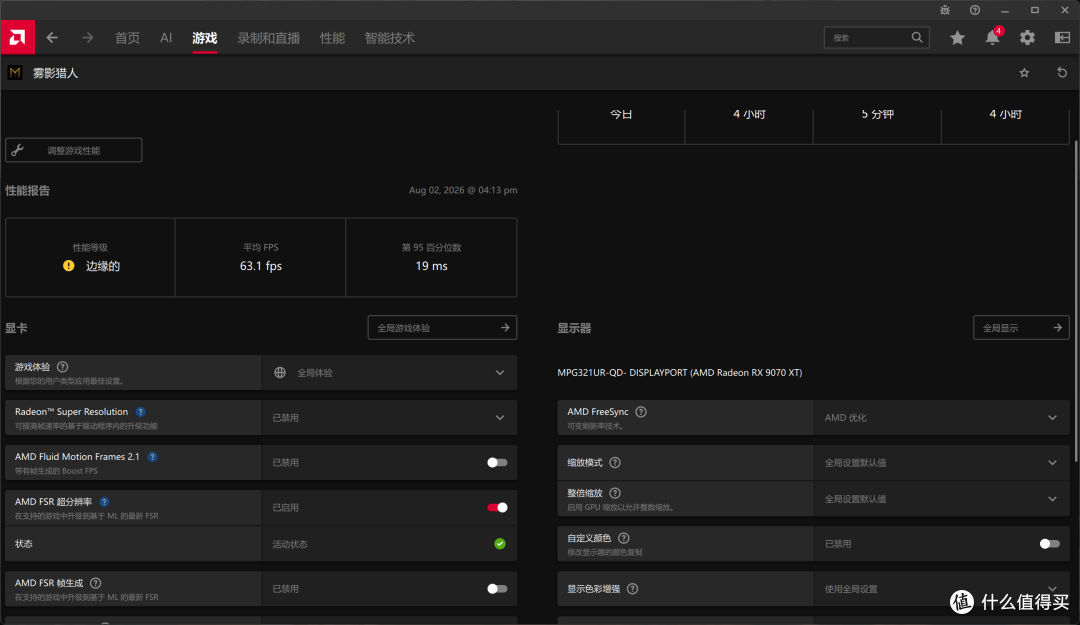1080x625 pixels.
Task: Open settings gear icon
Action: point(1028,38)
